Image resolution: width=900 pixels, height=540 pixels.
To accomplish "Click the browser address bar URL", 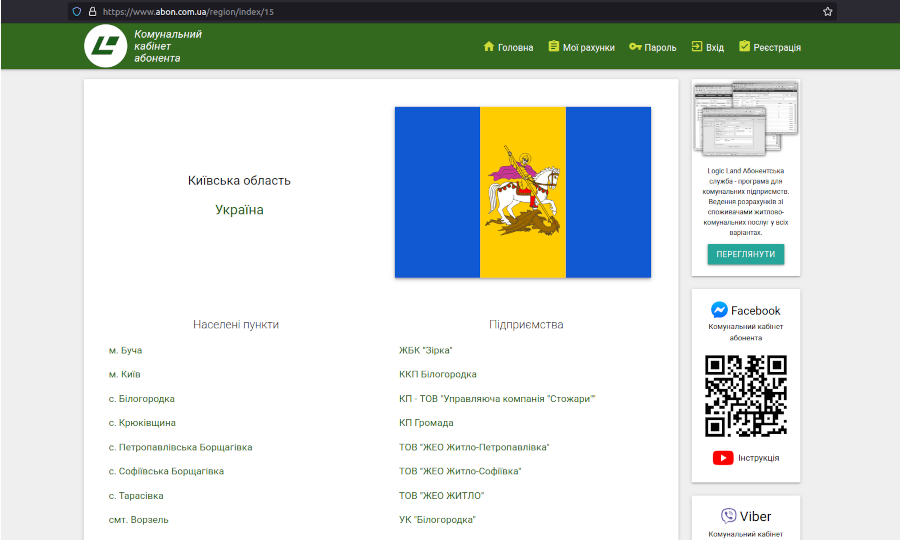I will [x=188, y=11].
